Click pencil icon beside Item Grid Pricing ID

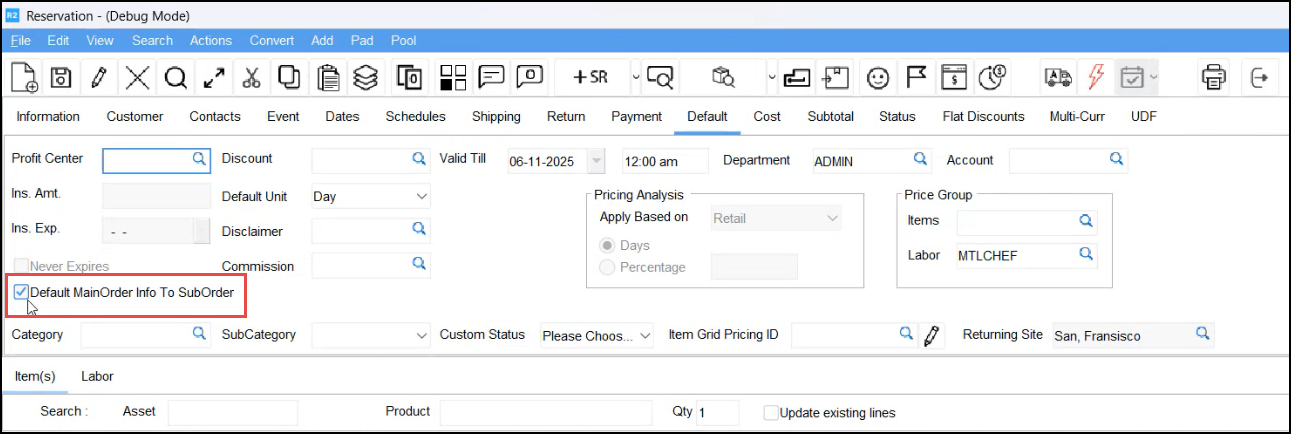click(x=932, y=336)
